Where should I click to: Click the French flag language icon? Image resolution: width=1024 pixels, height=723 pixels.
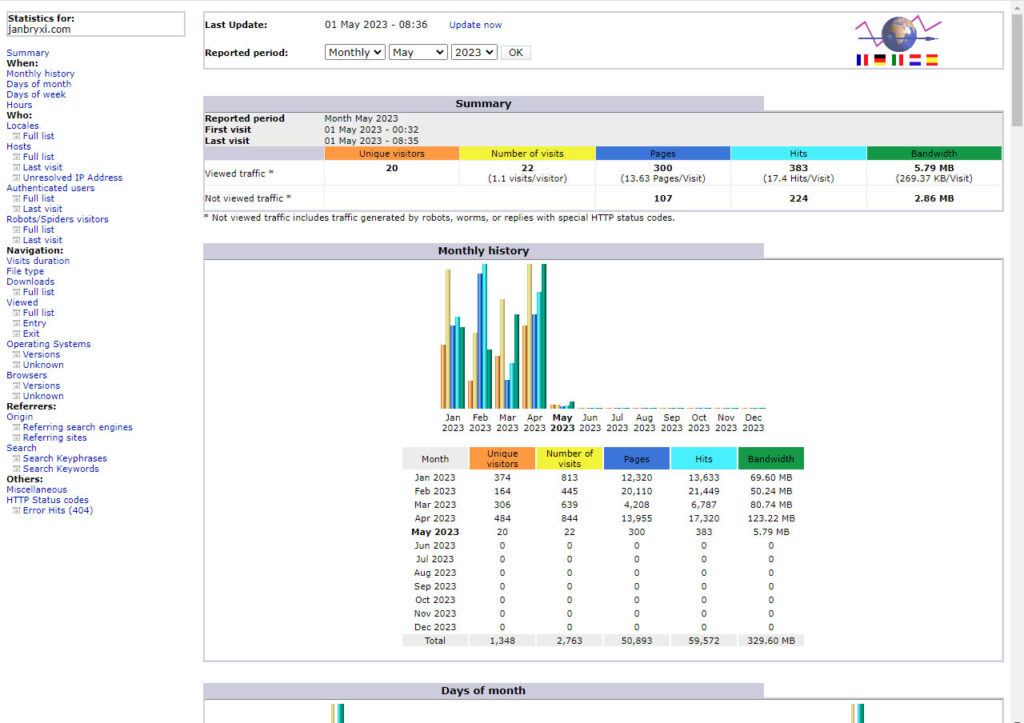862,60
